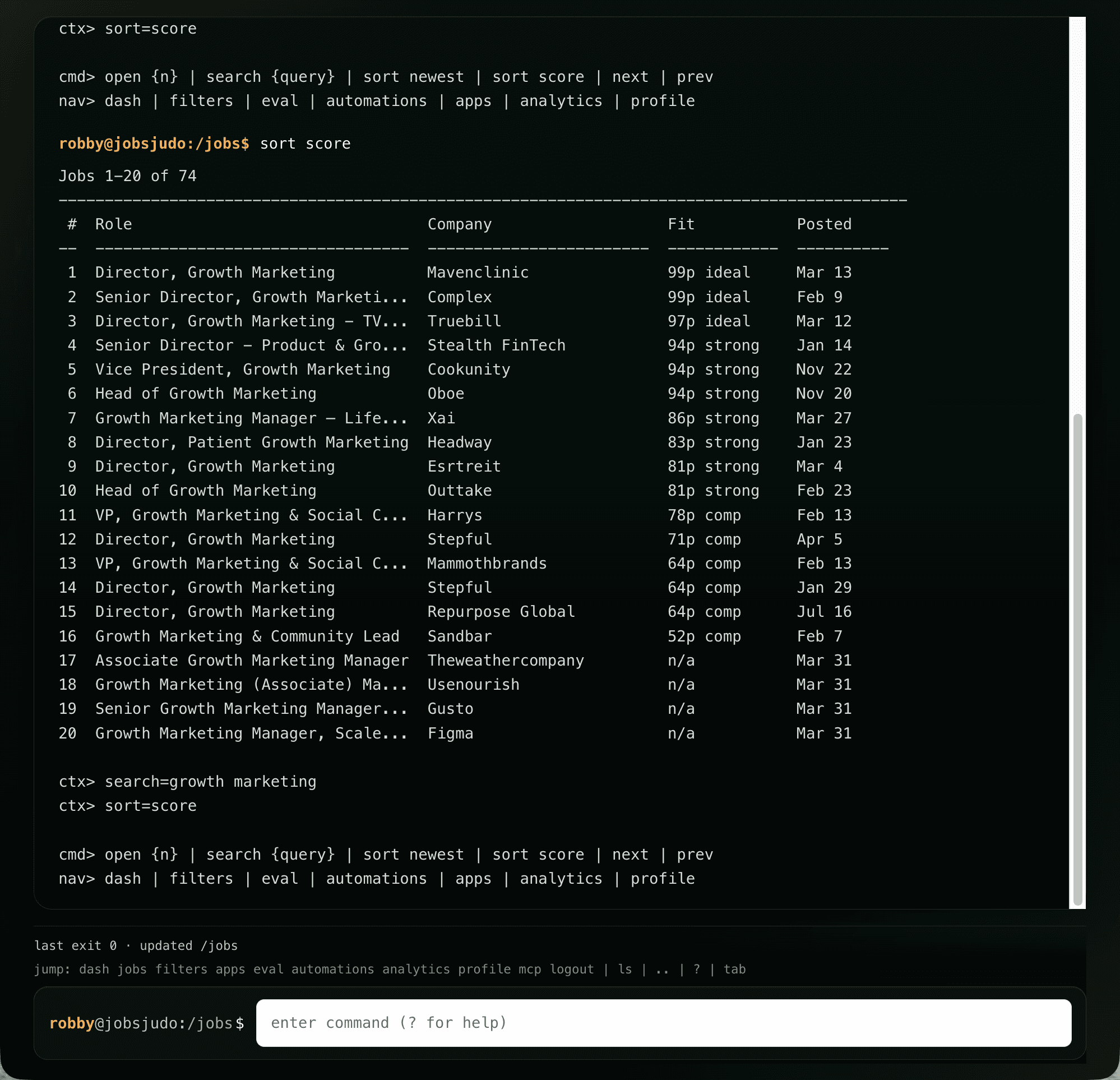This screenshot has width=1120, height=1080.
Task: Click the 'robby@jobsjudo:/jobs$' prompt beside input
Action: 147,1023
